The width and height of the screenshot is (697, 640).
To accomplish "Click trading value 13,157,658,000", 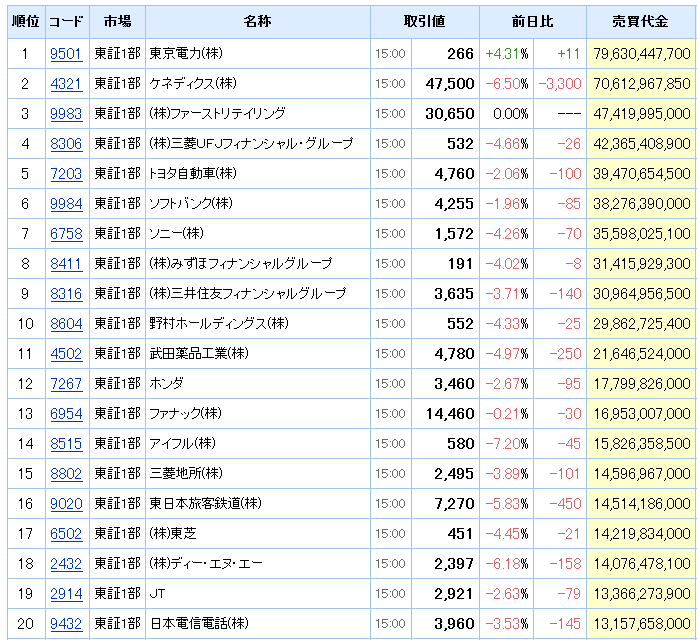I will coord(641,624).
